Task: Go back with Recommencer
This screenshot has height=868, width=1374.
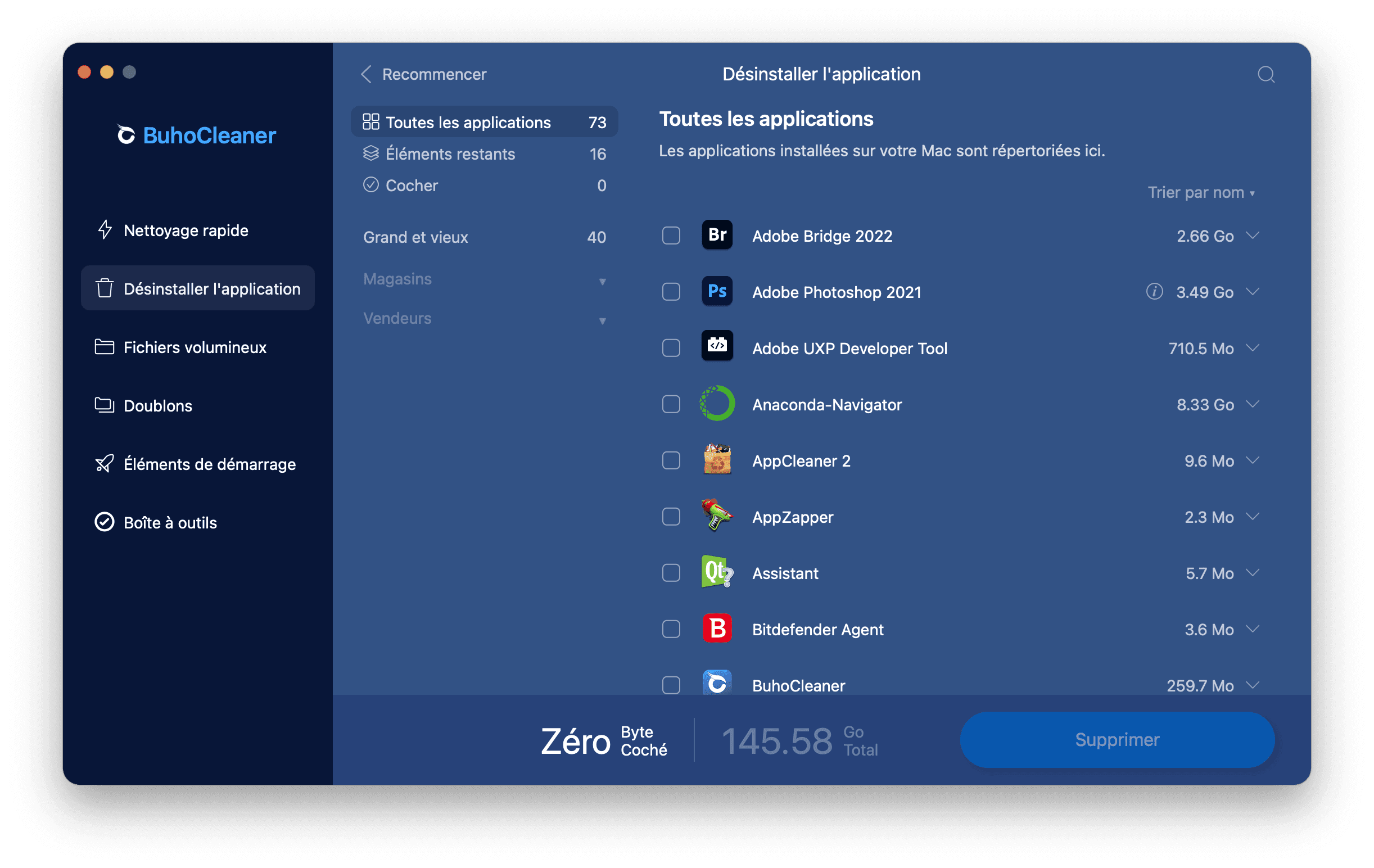Action: [x=424, y=74]
